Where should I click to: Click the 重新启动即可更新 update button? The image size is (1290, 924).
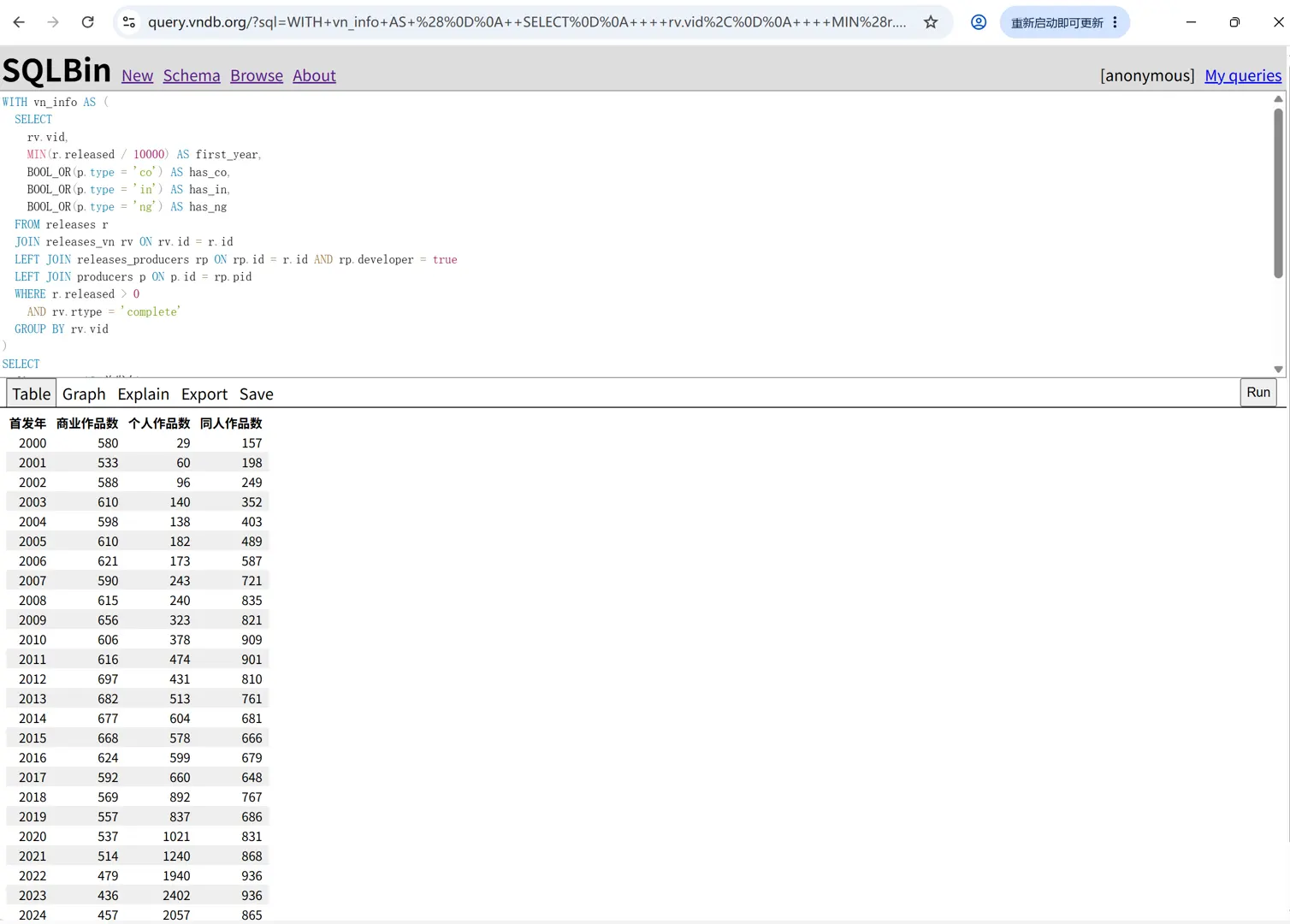coord(1057,23)
